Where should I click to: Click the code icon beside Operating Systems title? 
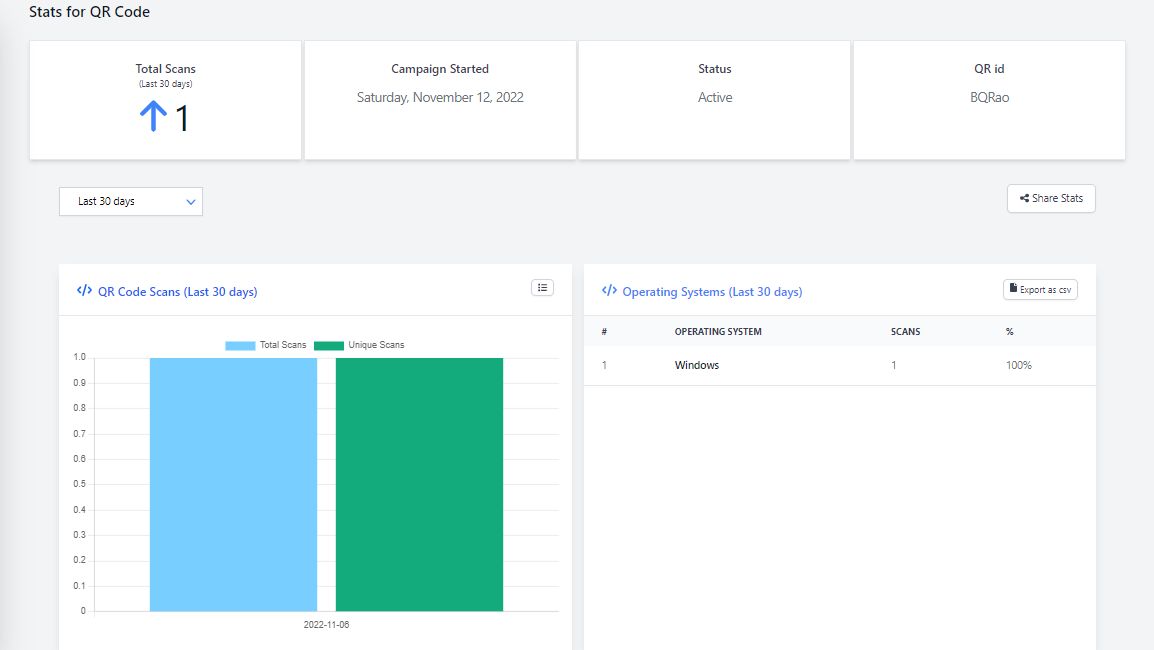(x=609, y=291)
